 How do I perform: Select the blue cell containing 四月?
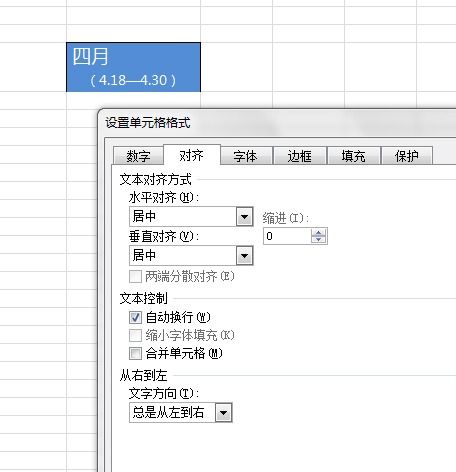133,67
